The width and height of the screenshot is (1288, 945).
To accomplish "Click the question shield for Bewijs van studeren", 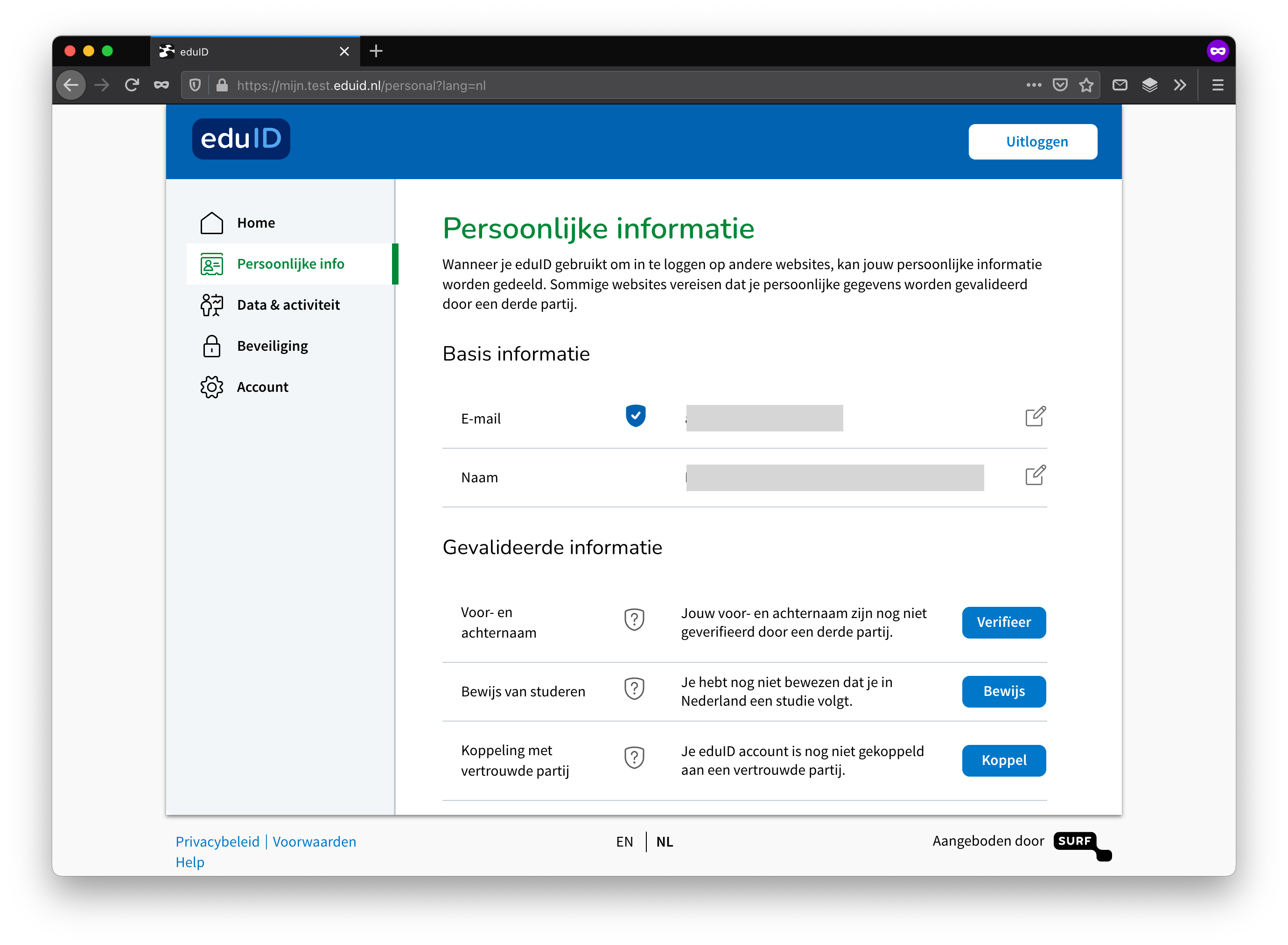I will pyautogui.click(x=634, y=689).
